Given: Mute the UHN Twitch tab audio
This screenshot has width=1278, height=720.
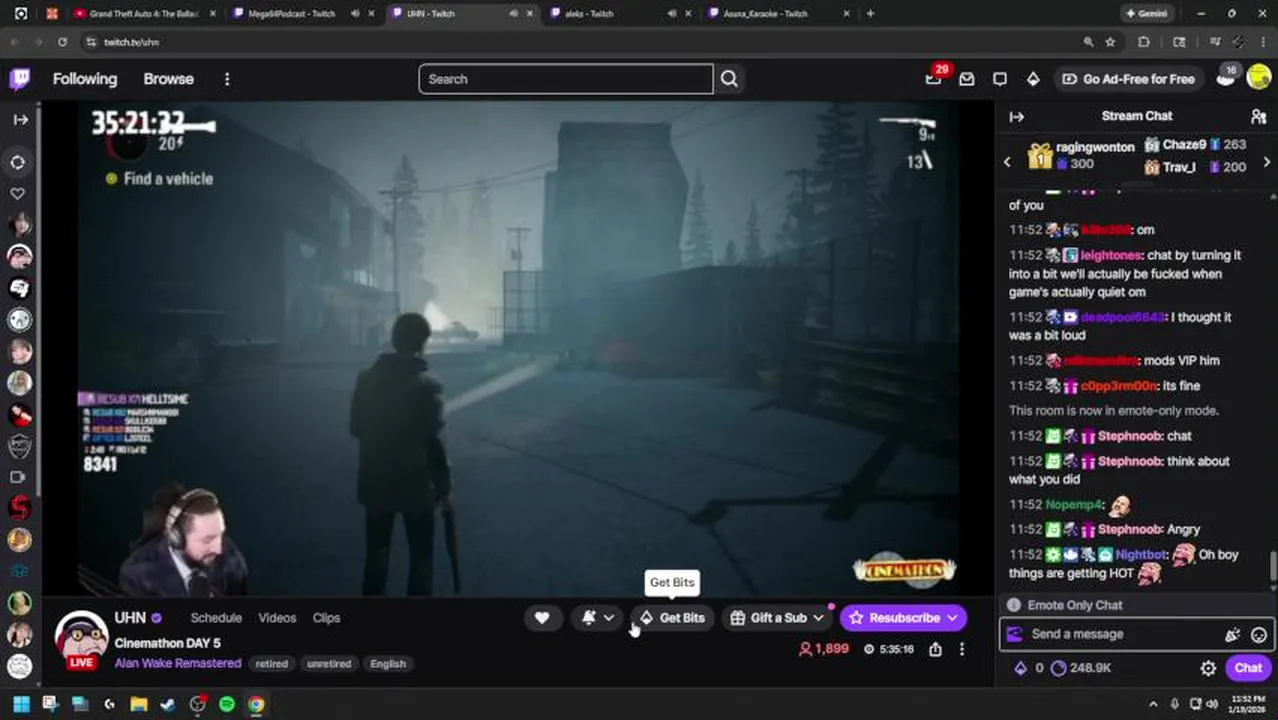Looking at the screenshot, I should (x=514, y=14).
